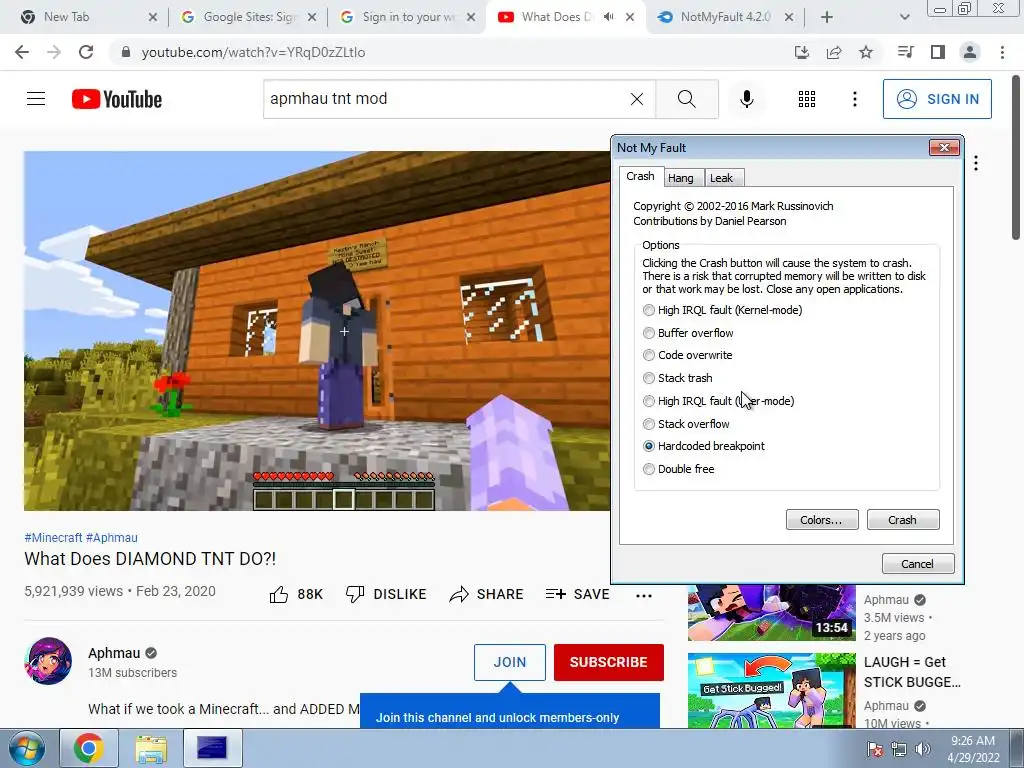Click the address bar URL
The image size is (1024, 768).
(x=253, y=52)
